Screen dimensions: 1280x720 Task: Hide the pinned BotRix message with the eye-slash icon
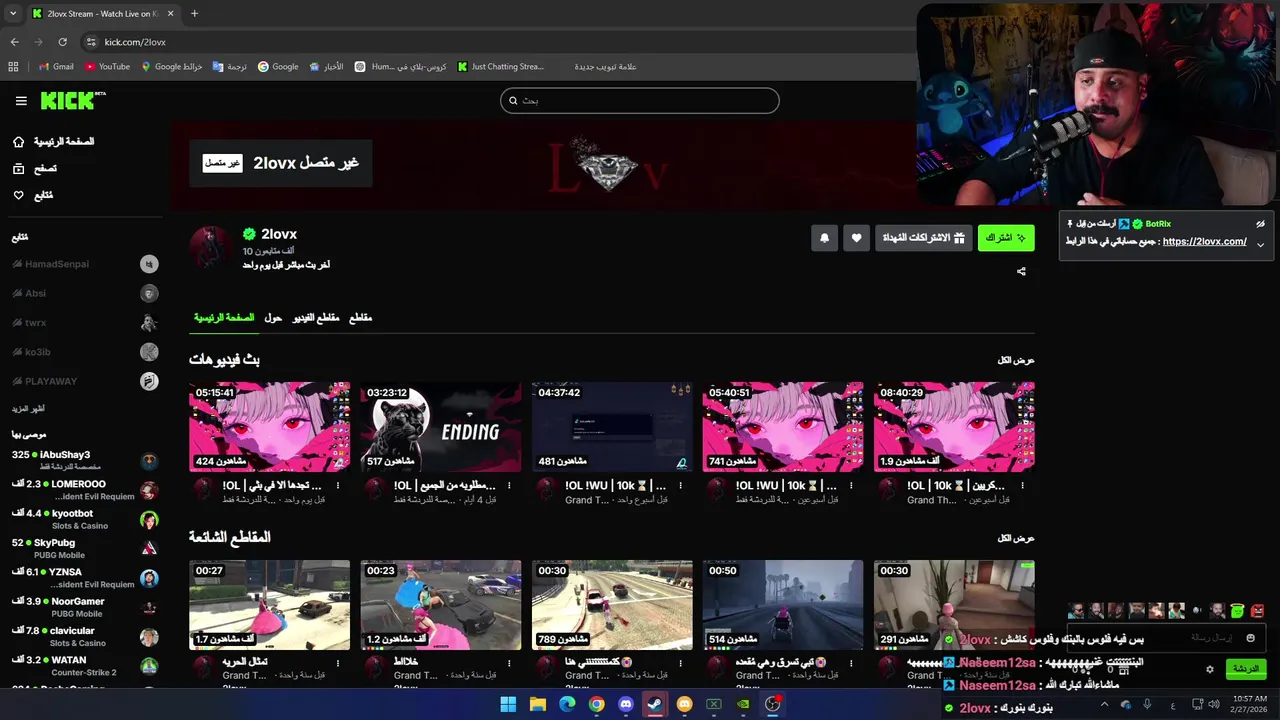(1260, 224)
